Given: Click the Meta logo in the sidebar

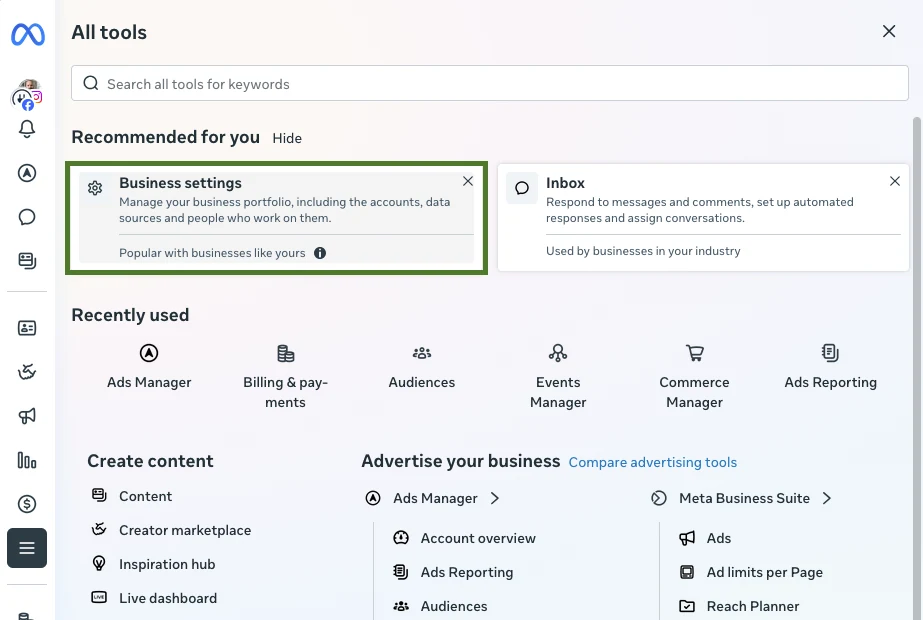Looking at the screenshot, I should point(28,35).
